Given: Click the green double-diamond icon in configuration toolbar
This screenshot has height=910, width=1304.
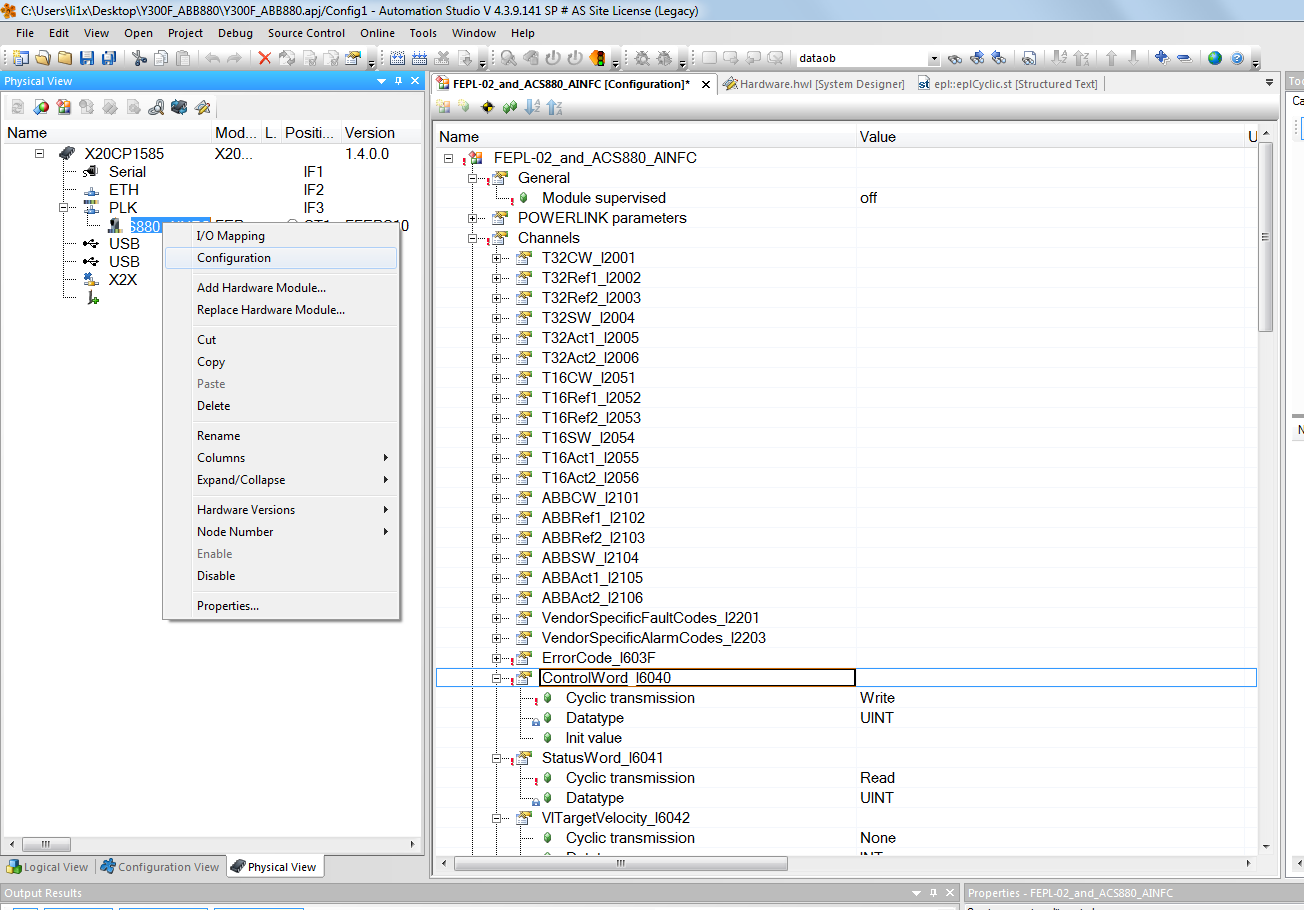Looking at the screenshot, I should click(510, 107).
